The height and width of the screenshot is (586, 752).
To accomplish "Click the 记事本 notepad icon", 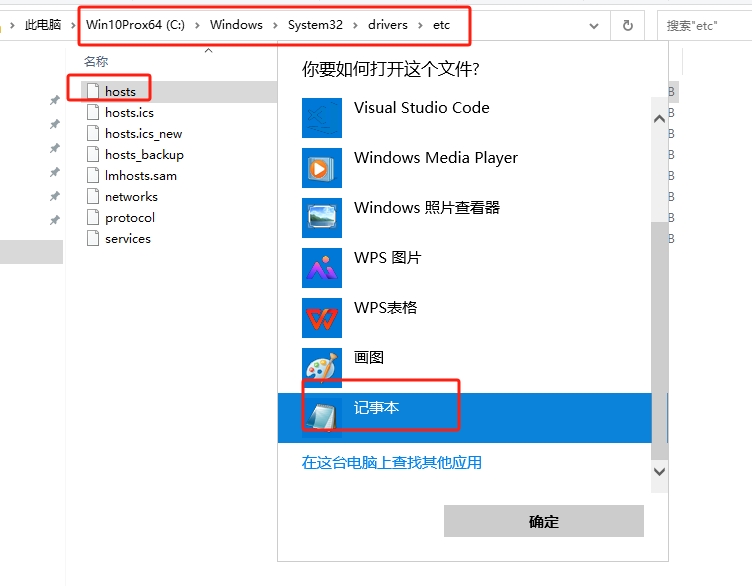I will (x=322, y=417).
